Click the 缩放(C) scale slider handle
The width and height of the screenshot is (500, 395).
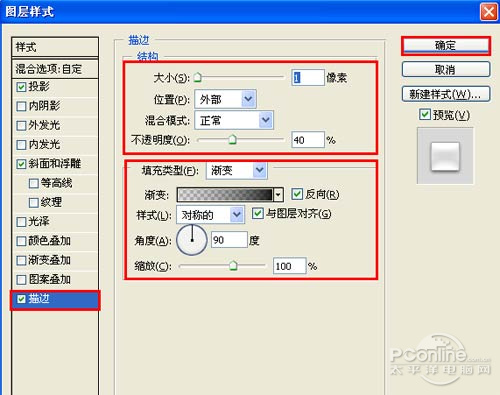[233, 266]
